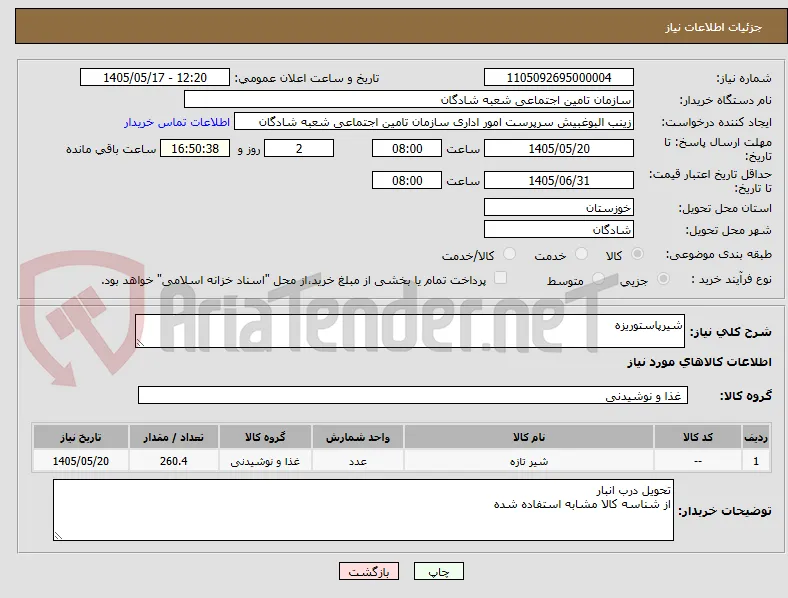Click the توضیحات خریدار text area

(363, 510)
